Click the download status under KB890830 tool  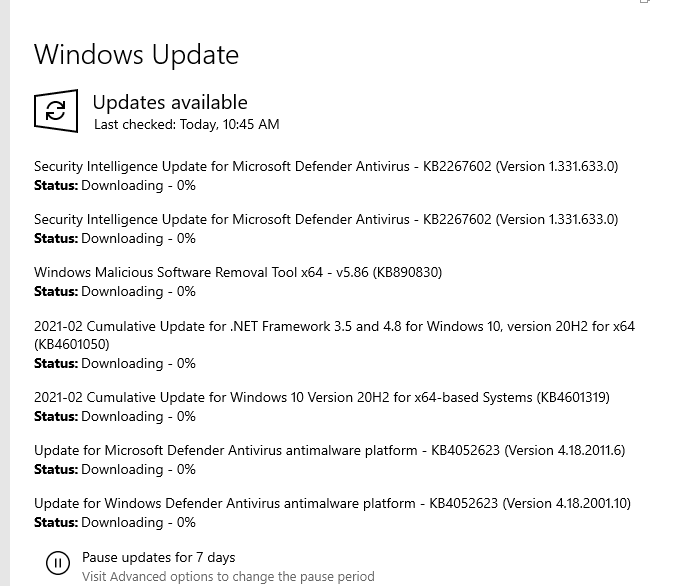tap(115, 291)
